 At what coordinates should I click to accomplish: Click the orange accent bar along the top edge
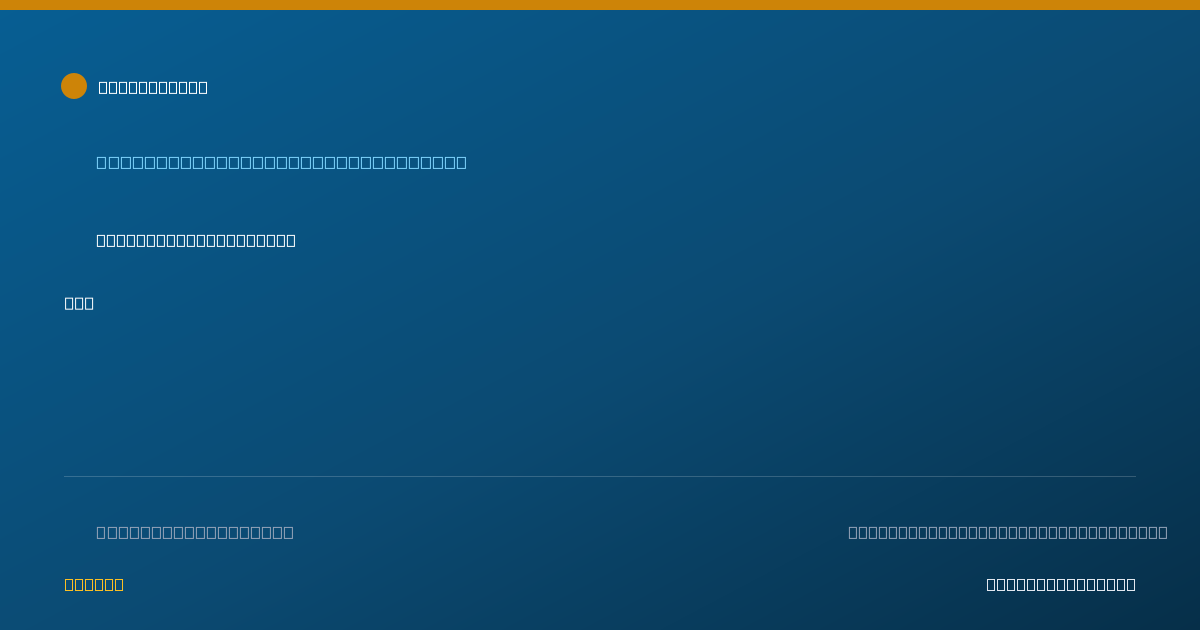click(600, 5)
